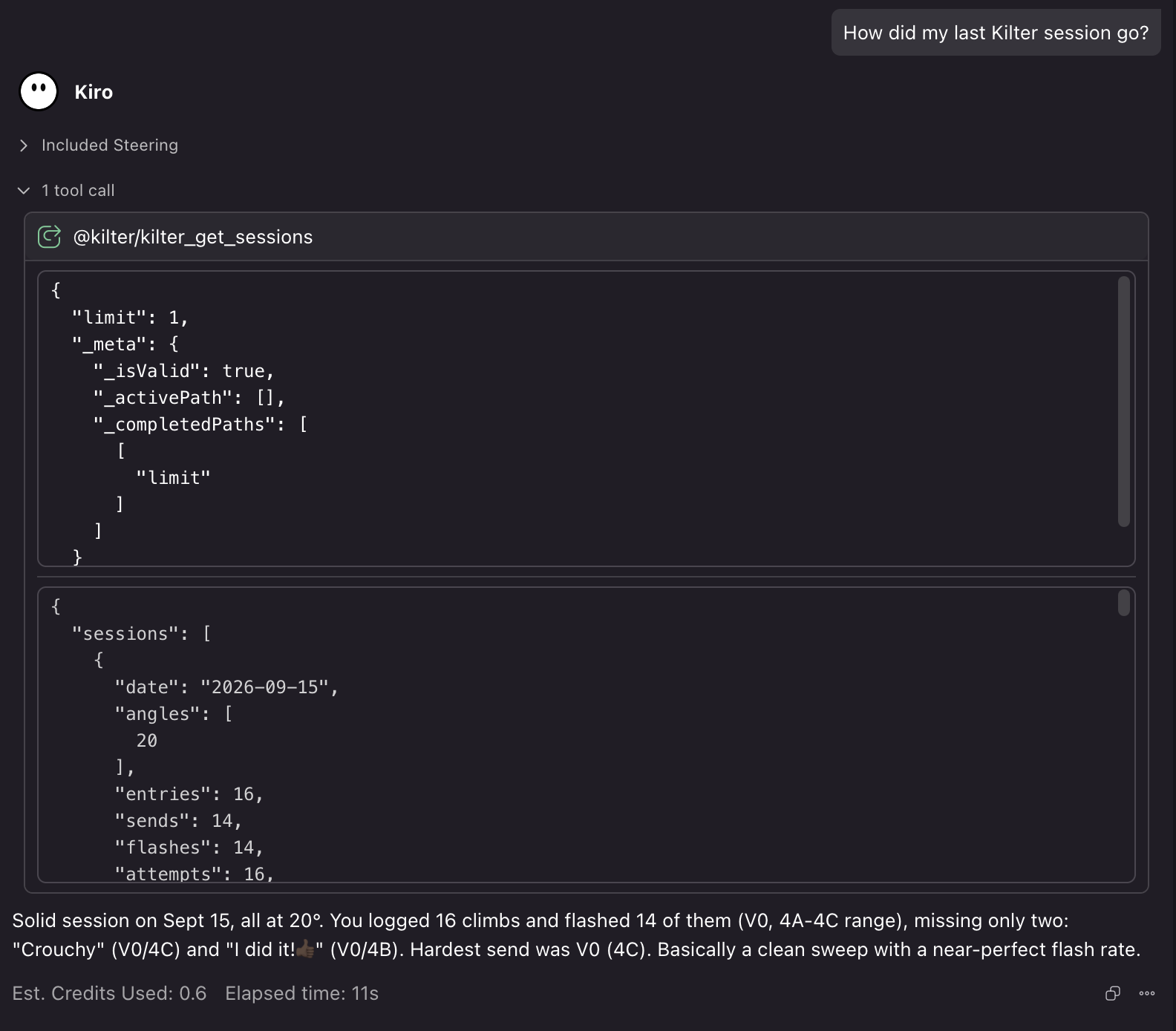1176x1031 pixels.
Task: Click the Est. Credits Used: 0.6 text
Action: tap(109, 993)
